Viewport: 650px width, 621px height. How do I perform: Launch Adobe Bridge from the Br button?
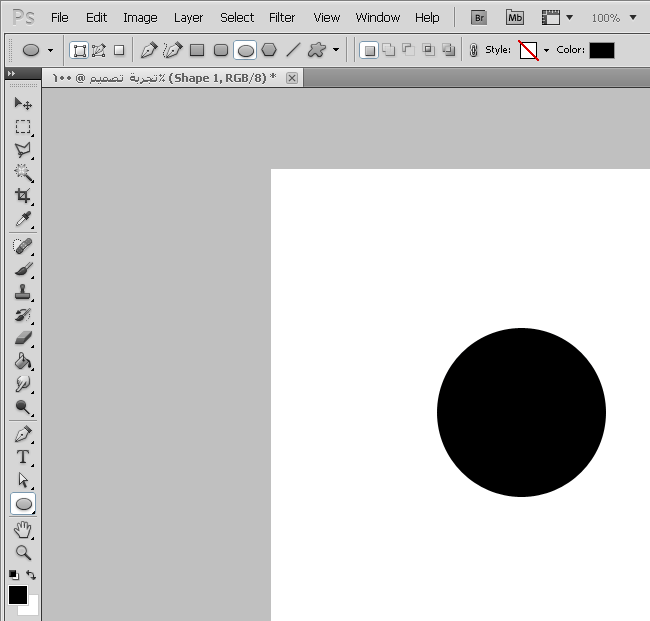(479, 18)
